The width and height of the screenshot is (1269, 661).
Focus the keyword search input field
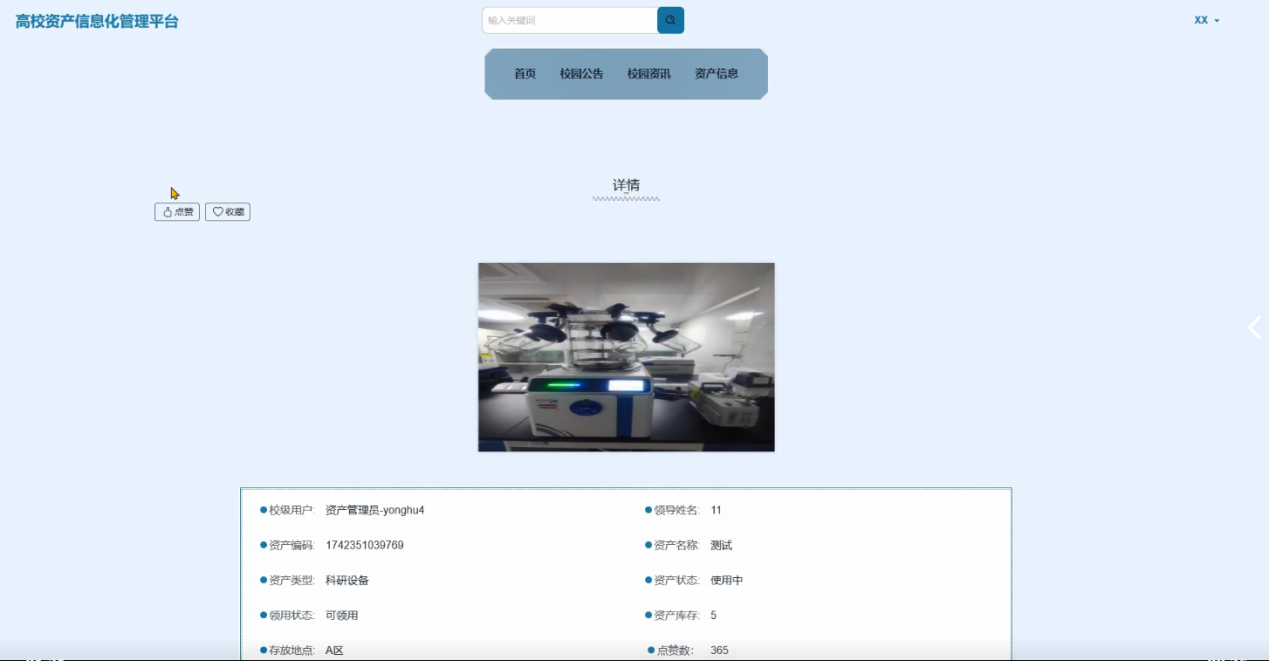pyautogui.click(x=570, y=20)
